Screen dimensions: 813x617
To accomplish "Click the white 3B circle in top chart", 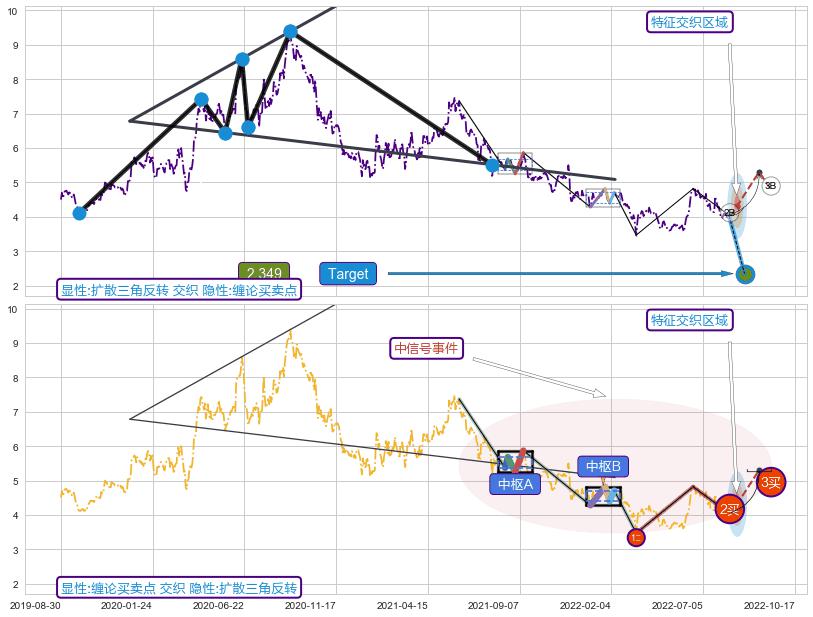I will (770, 185).
